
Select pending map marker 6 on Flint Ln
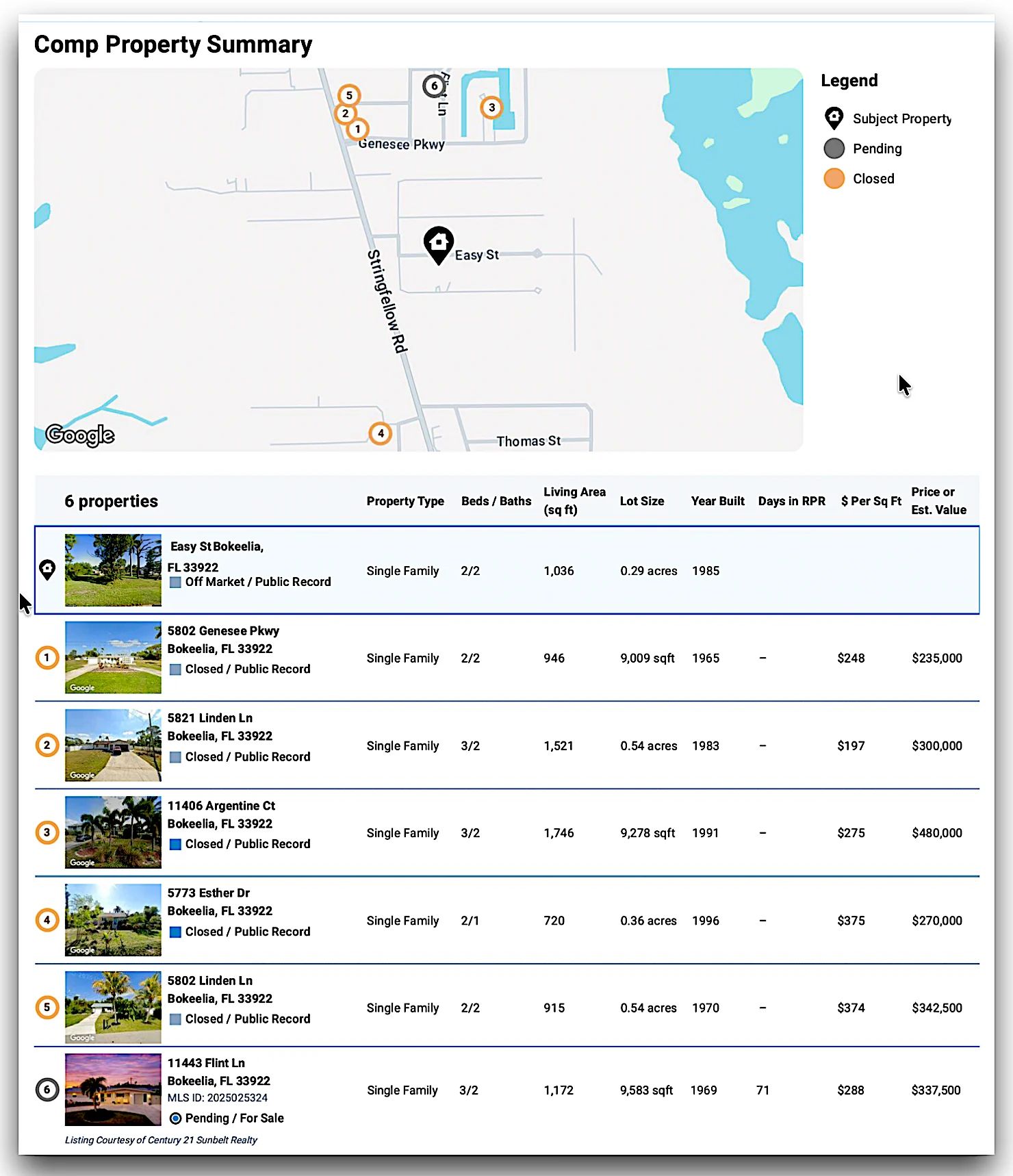click(x=433, y=86)
